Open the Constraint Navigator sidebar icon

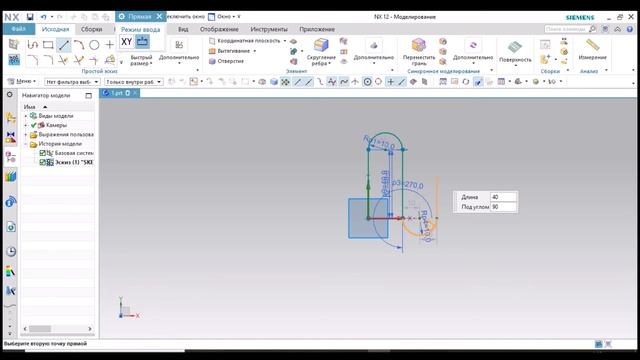(x=11, y=136)
